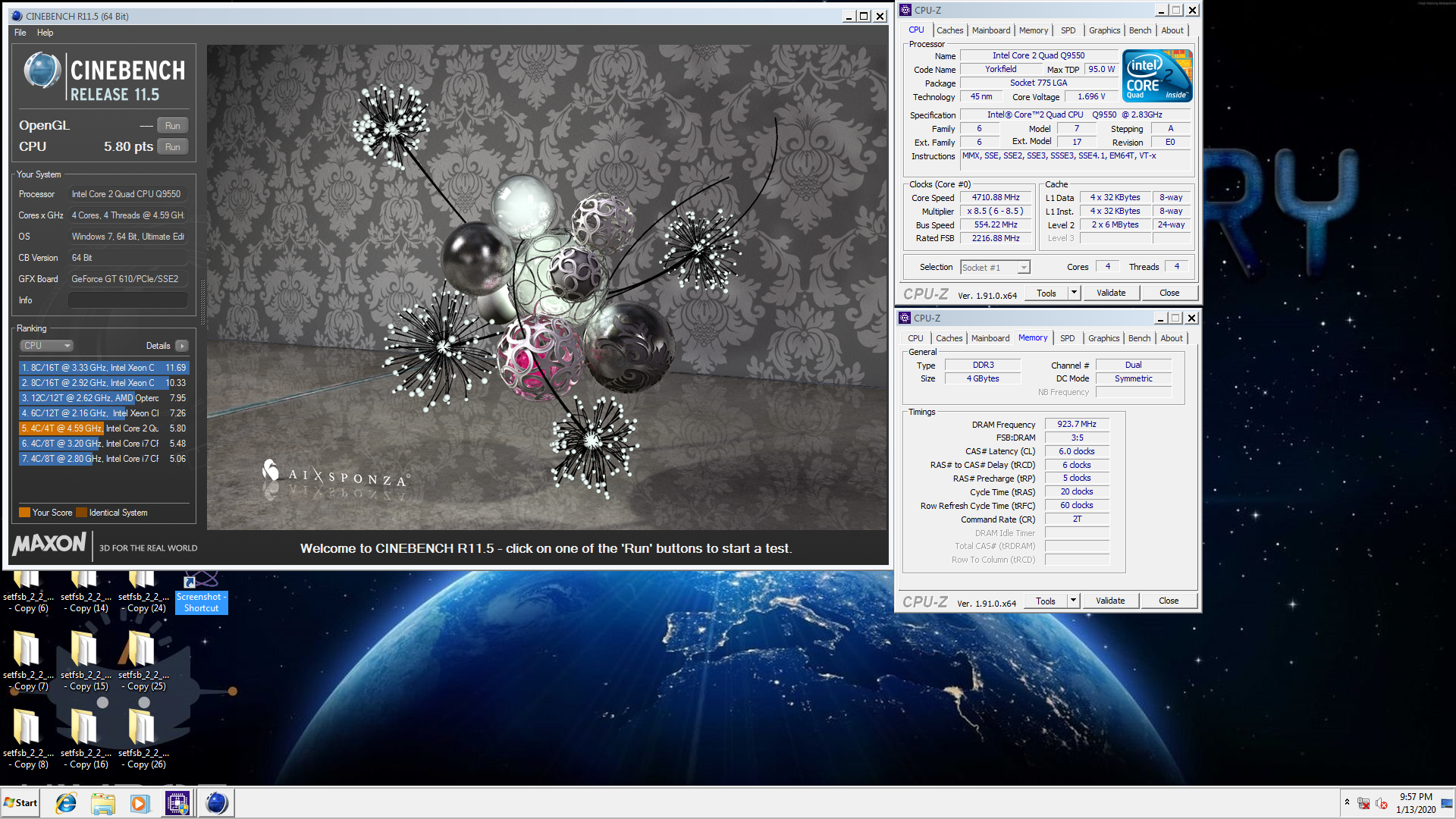This screenshot has height=819, width=1456.
Task: Select folder setfsb_2_2 - Copy (26)
Action: click(x=143, y=738)
